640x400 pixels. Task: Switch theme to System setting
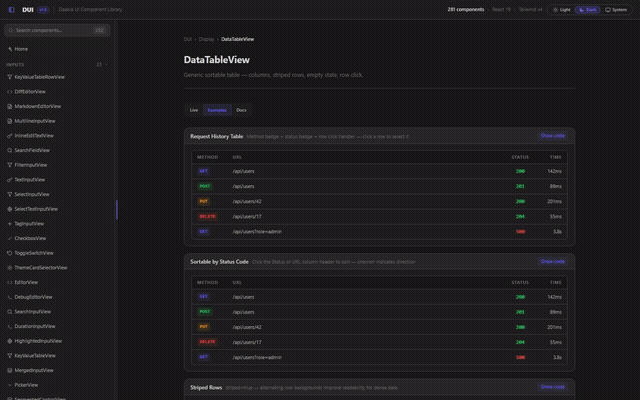coord(616,9)
